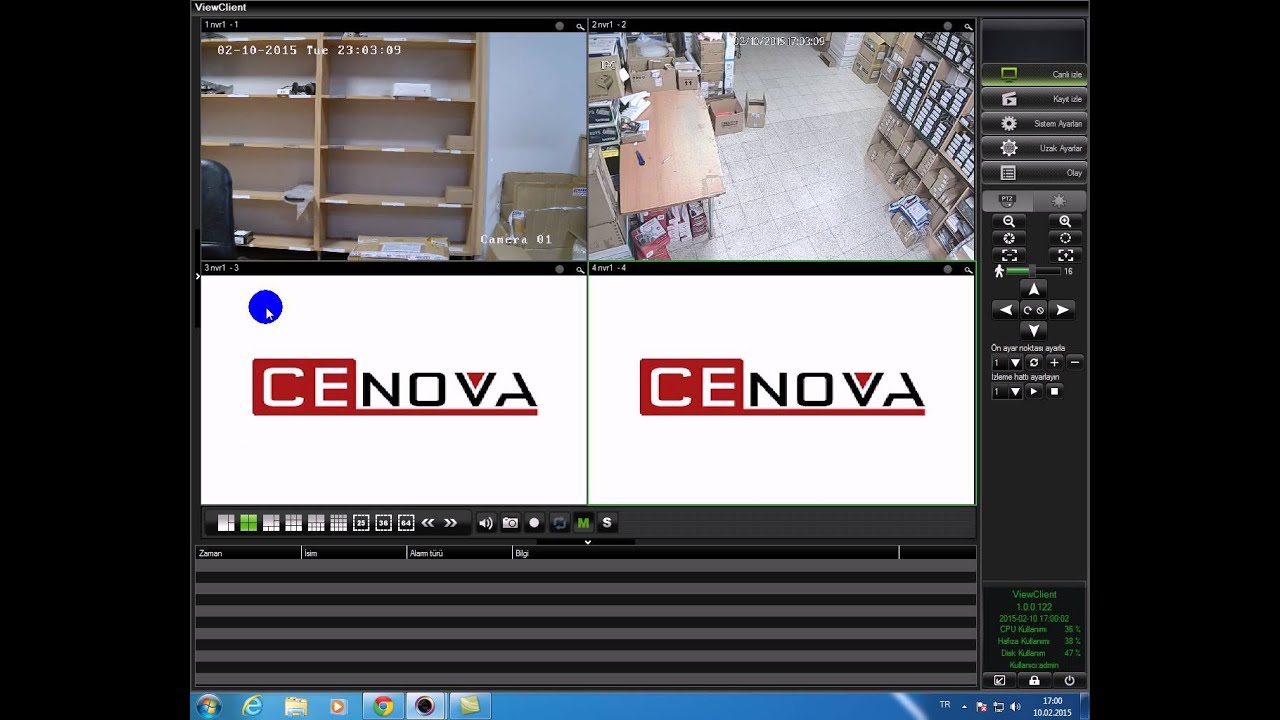Select the nvr1 - 2 warehouse camera view

point(781,145)
